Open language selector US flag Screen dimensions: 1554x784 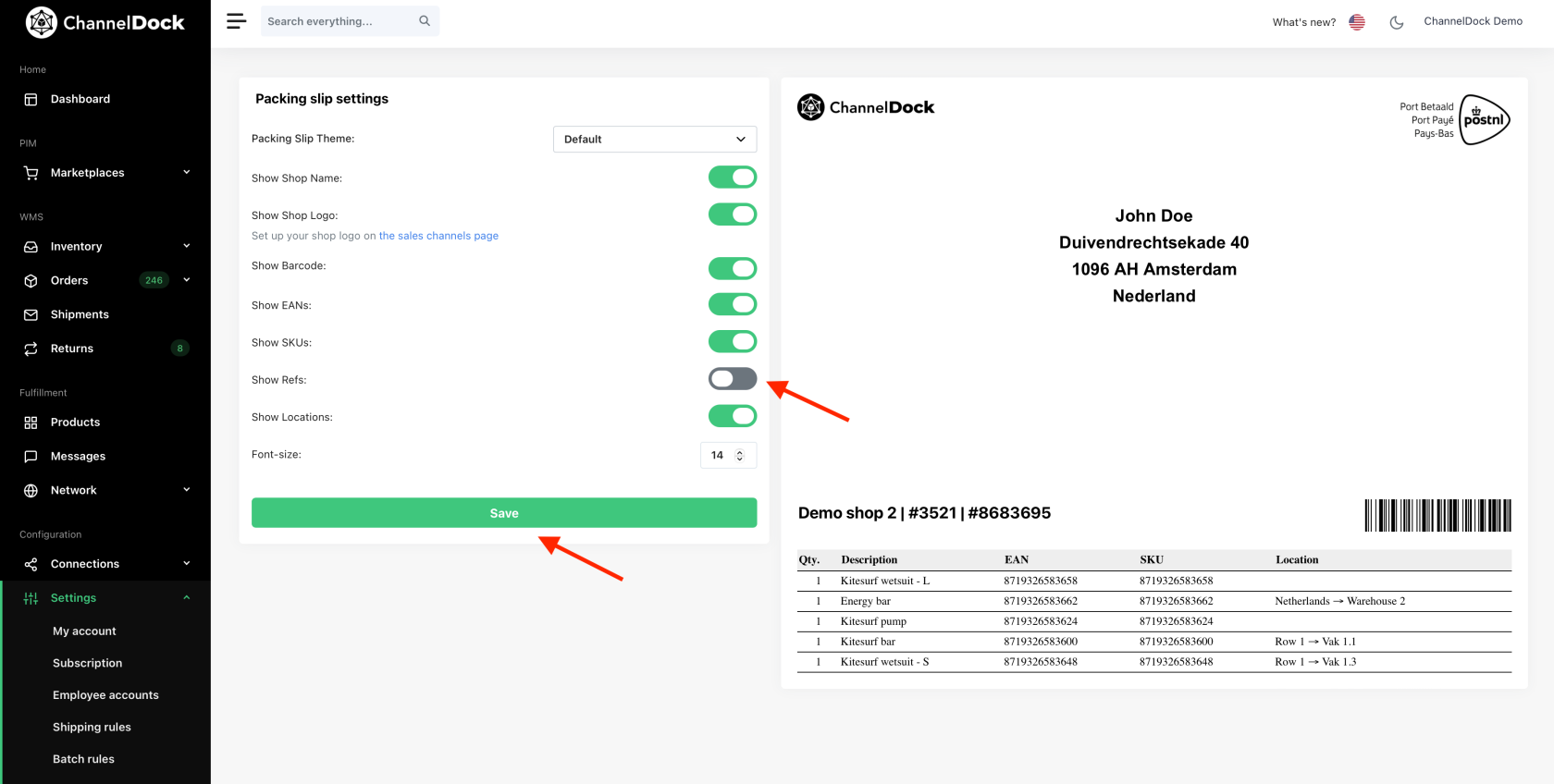pos(1357,22)
